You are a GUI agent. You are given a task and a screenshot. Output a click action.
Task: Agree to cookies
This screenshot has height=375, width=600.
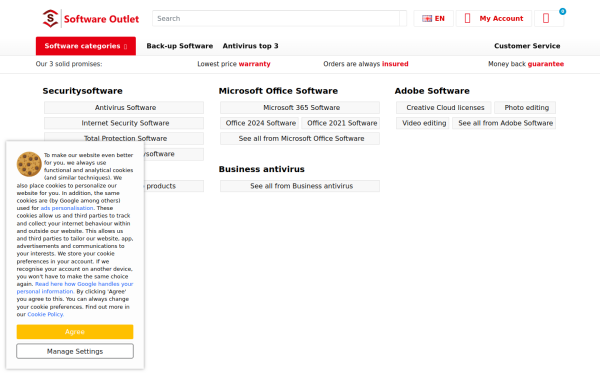tap(75, 332)
